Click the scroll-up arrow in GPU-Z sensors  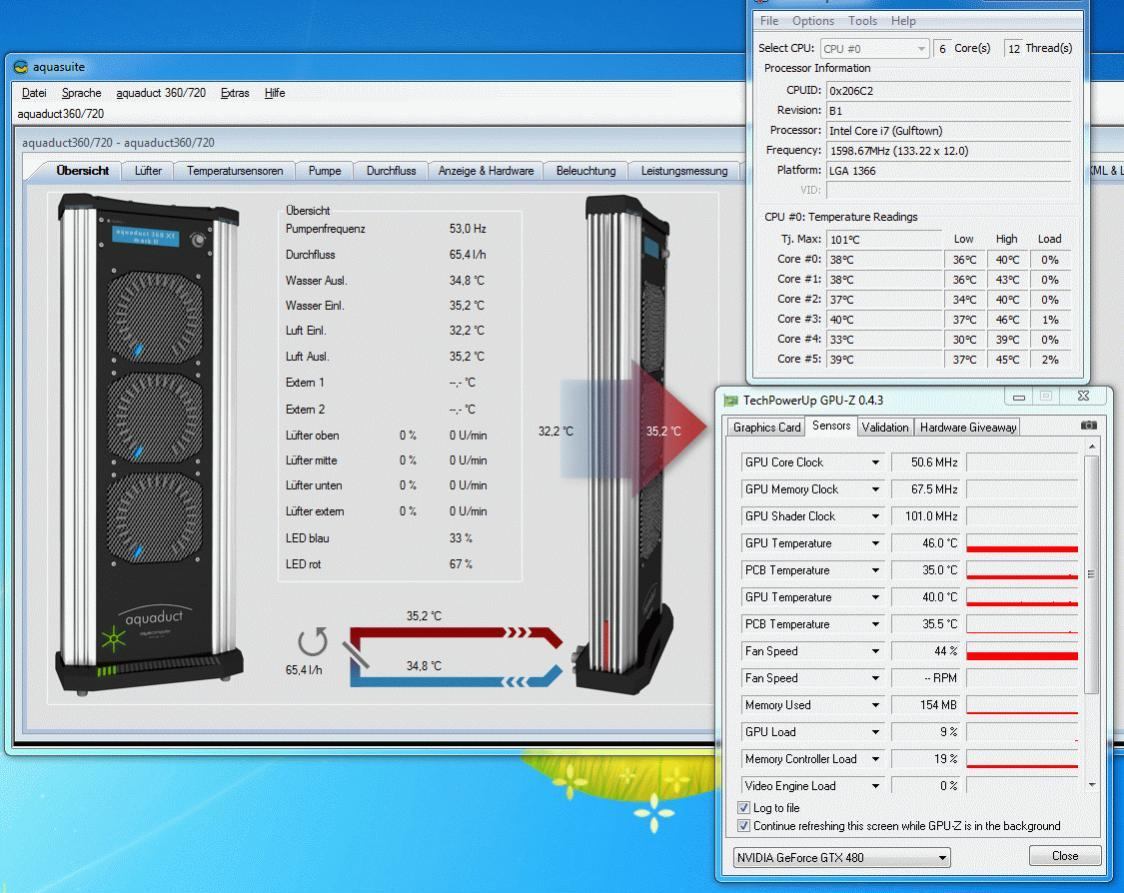pyautogui.click(x=1091, y=446)
